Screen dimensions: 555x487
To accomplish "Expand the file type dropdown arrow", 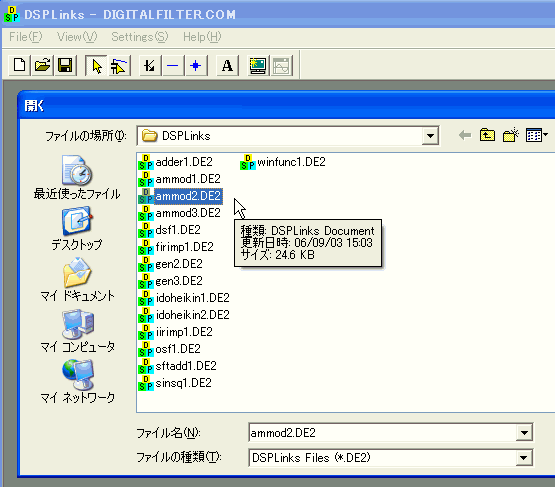I will pyautogui.click(x=524, y=458).
